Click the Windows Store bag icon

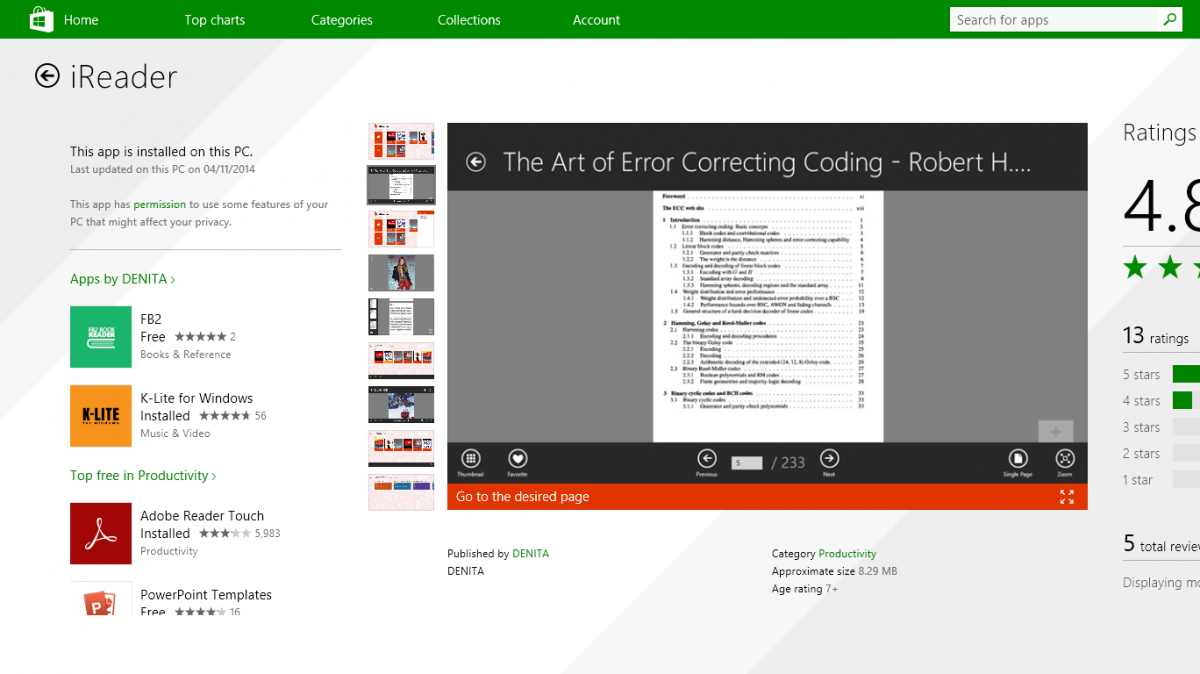pyautogui.click(x=42, y=19)
